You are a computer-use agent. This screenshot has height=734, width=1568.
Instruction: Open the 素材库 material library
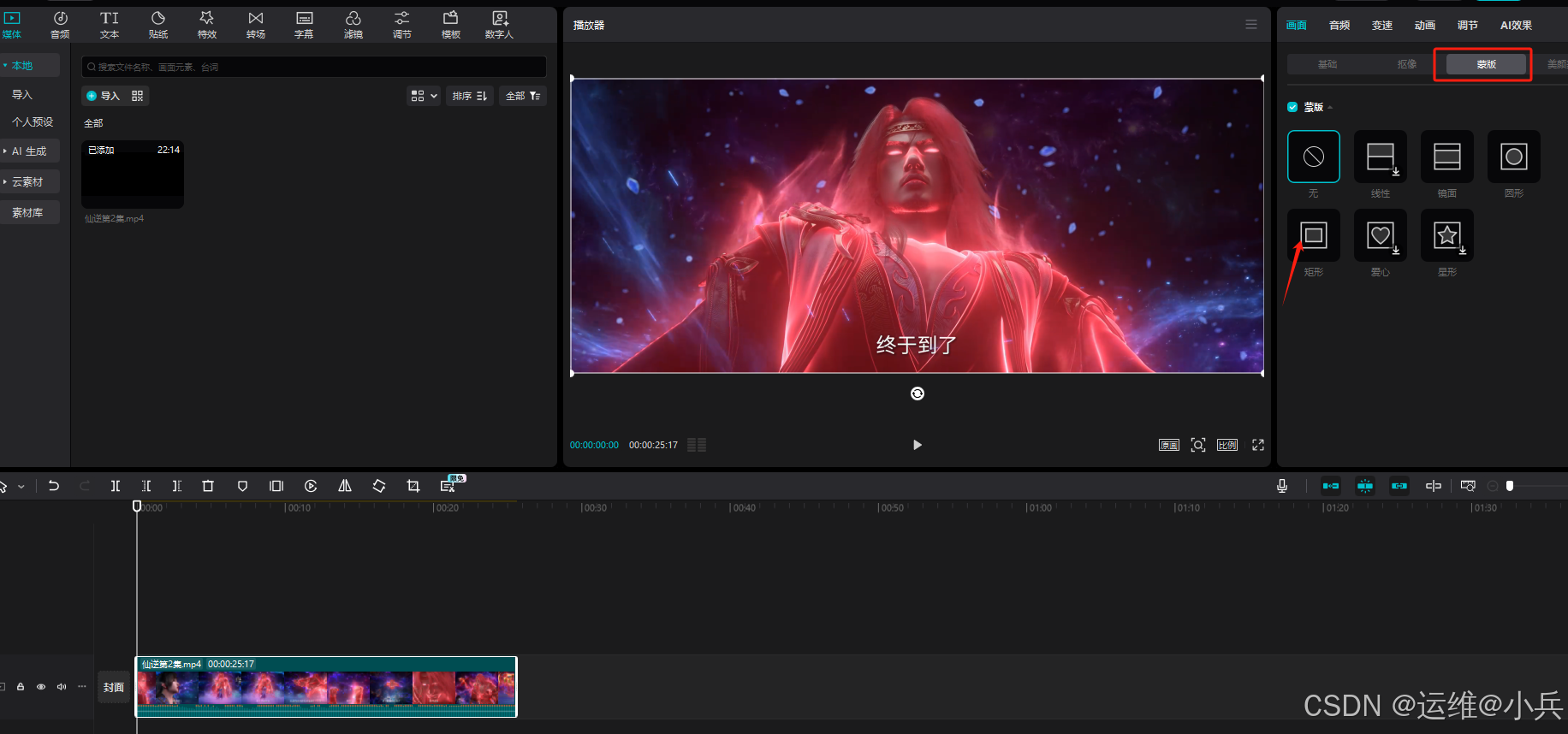(x=27, y=213)
